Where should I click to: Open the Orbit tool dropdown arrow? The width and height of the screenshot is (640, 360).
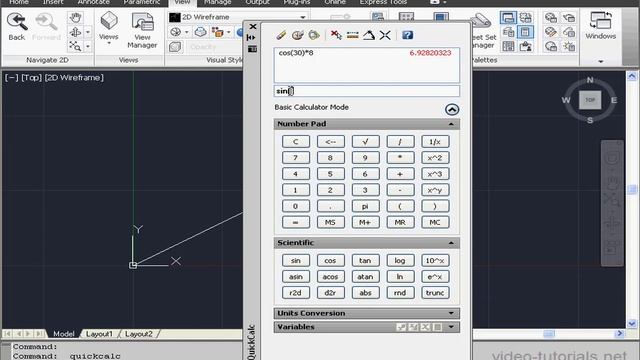tap(88, 32)
